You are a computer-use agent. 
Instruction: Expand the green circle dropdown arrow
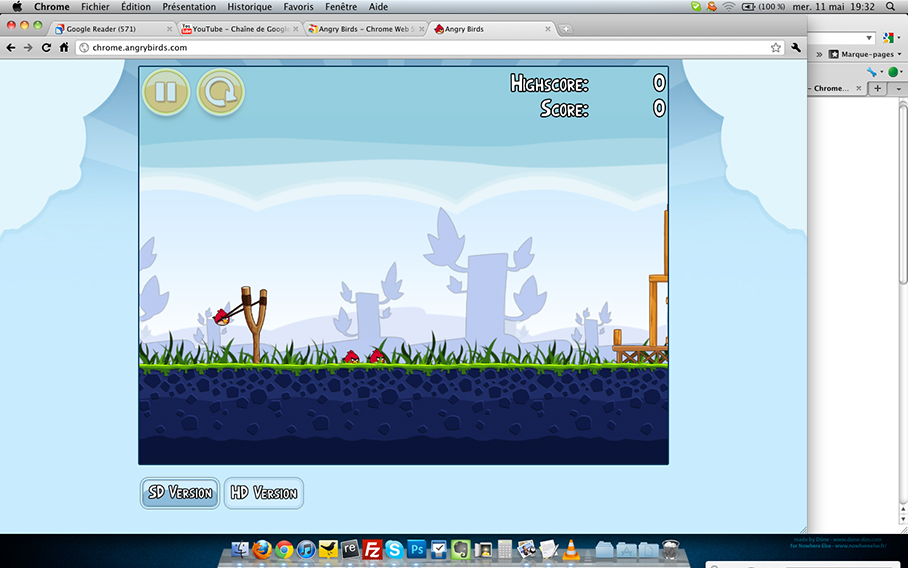pos(899,72)
